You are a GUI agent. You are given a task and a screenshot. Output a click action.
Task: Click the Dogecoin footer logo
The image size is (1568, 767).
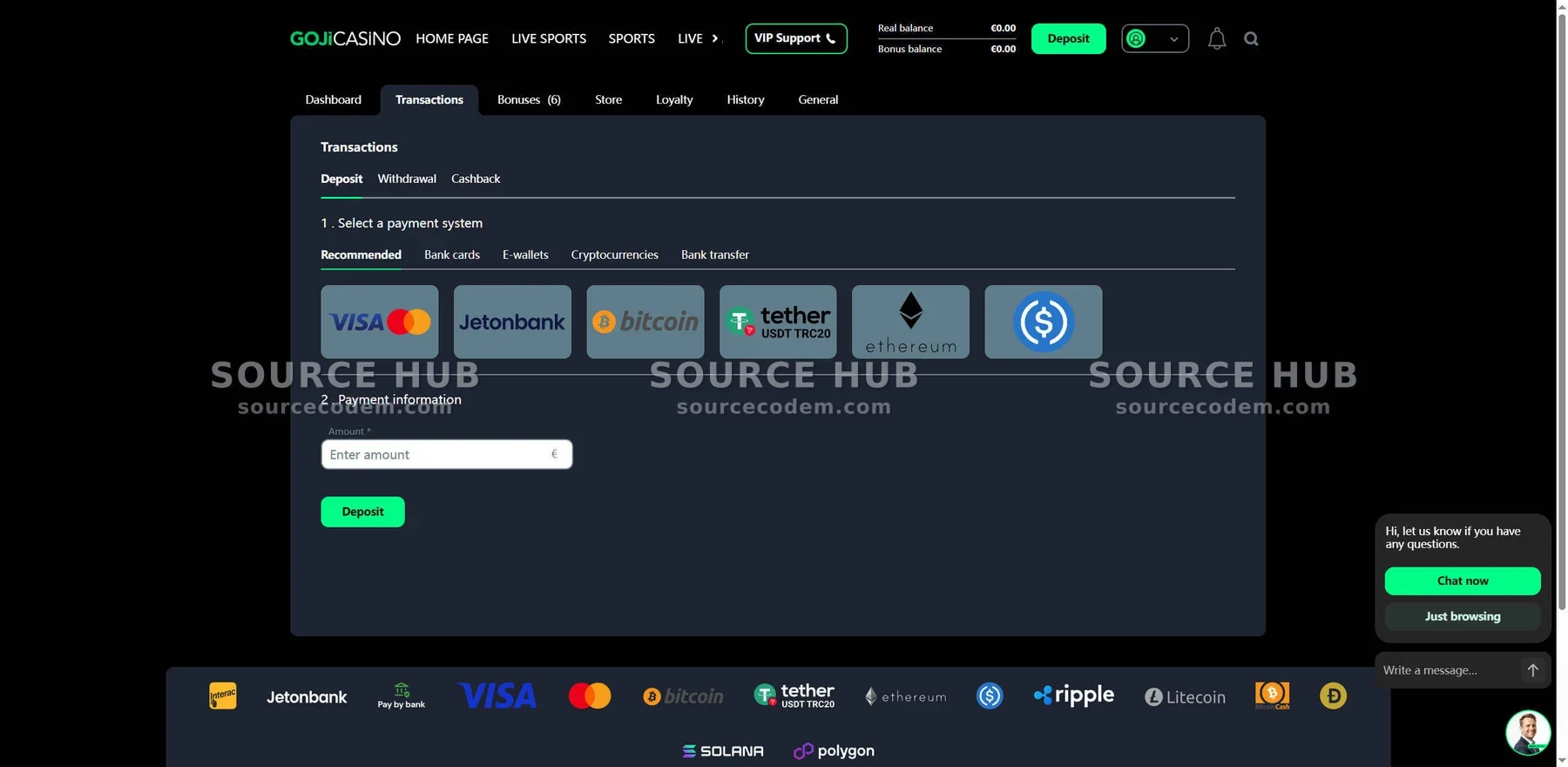click(1333, 696)
